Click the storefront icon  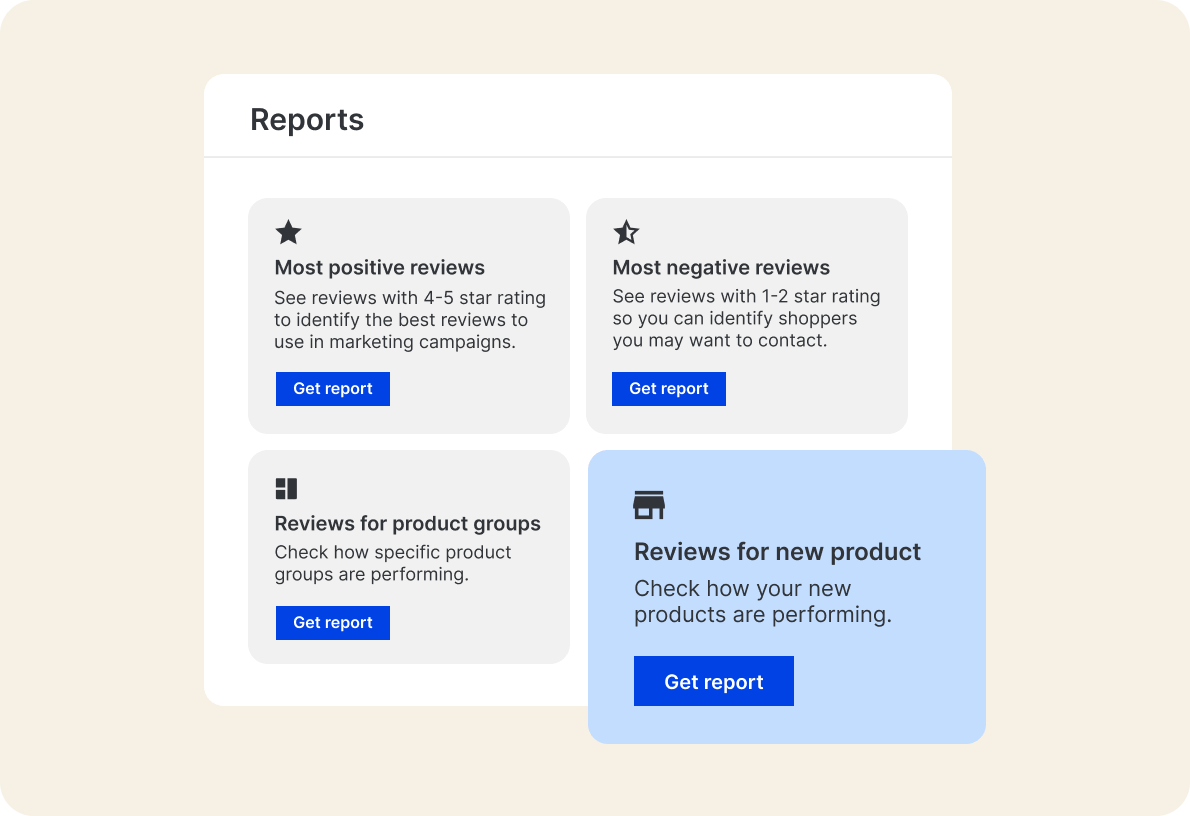point(649,505)
